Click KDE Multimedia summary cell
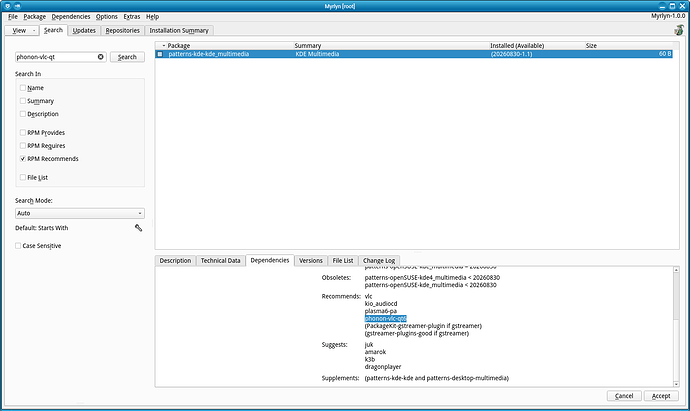 click(317, 54)
